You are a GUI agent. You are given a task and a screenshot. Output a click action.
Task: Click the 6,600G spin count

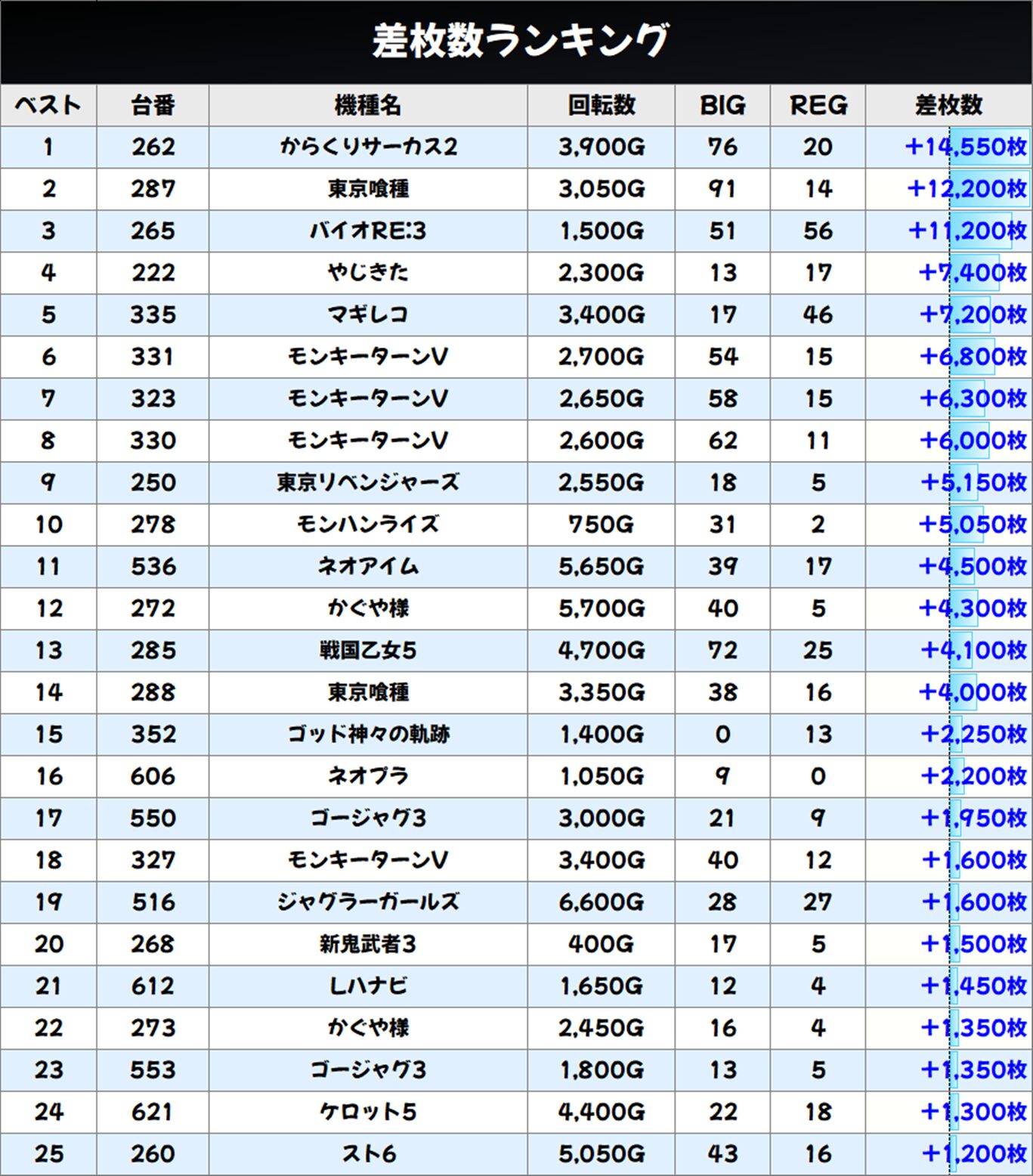[602, 902]
